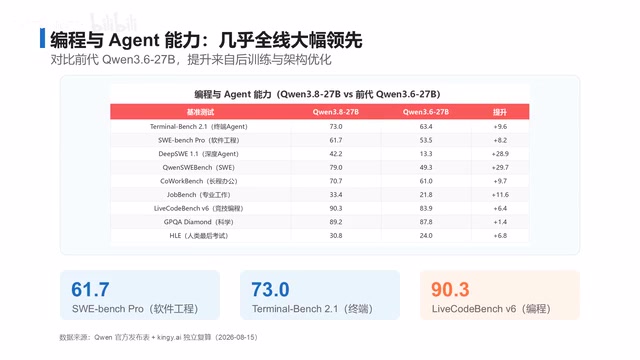Click the value 53.5 in the table
Screen dimensions: 640x360
click(x=426, y=140)
